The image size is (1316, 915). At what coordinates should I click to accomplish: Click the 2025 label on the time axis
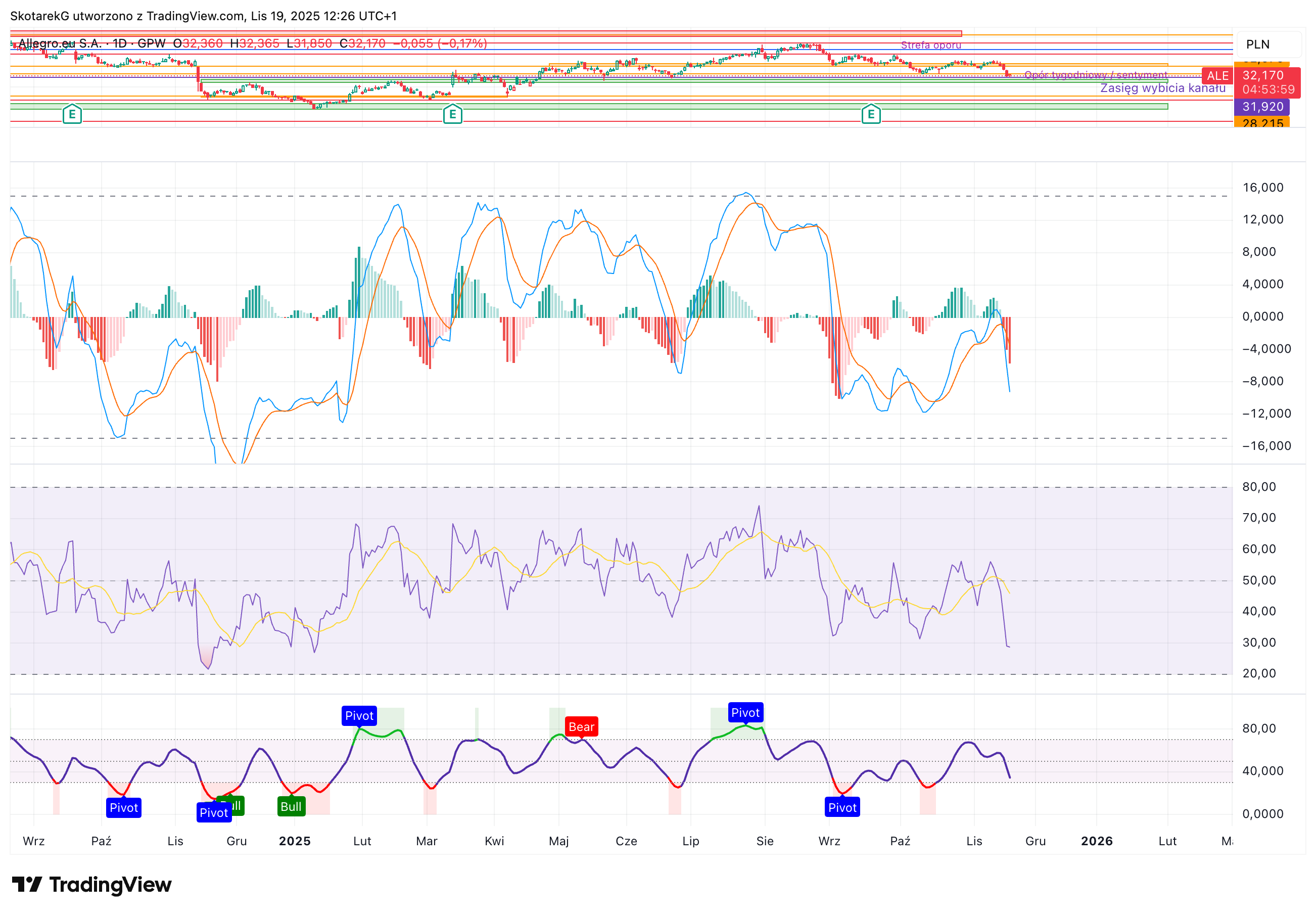click(x=295, y=842)
